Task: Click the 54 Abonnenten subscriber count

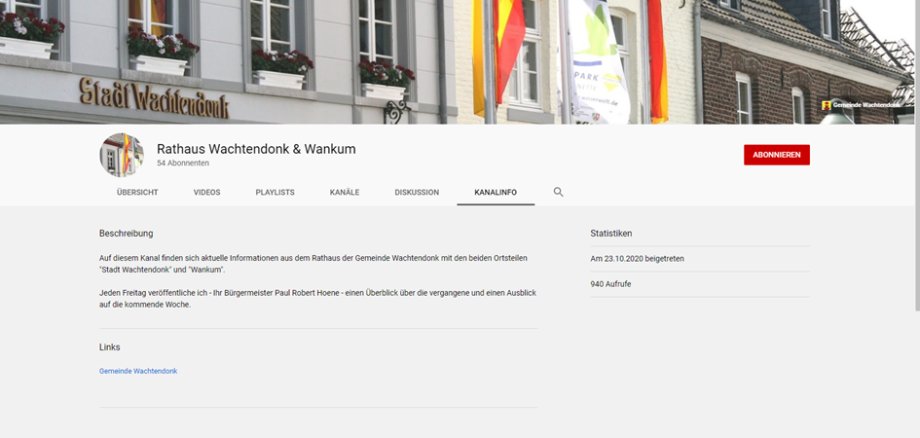Action: coord(183,163)
